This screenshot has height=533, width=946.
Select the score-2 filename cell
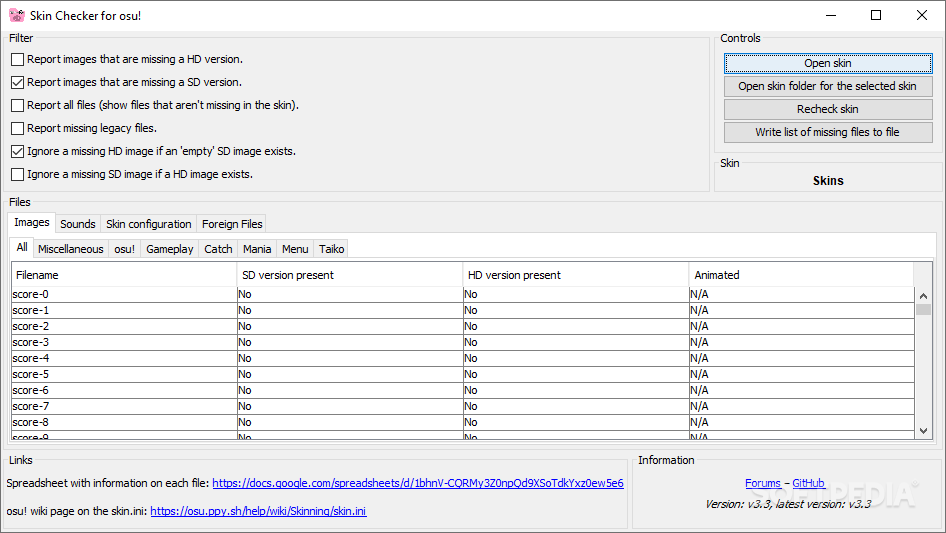[124, 326]
